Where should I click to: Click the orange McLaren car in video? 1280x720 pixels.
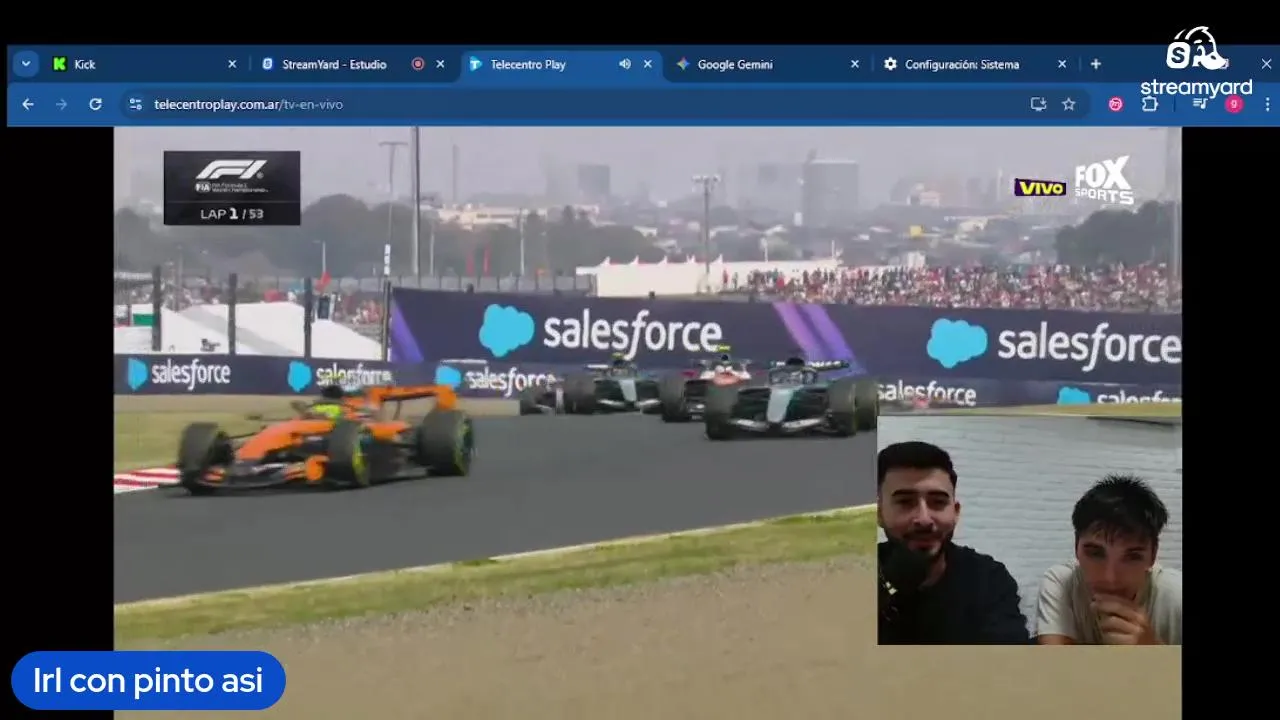click(x=326, y=436)
